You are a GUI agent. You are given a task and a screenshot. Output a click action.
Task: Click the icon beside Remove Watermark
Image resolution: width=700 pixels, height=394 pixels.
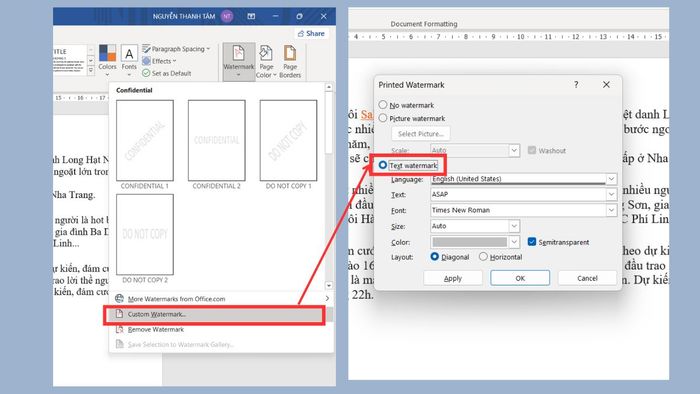point(119,329)
